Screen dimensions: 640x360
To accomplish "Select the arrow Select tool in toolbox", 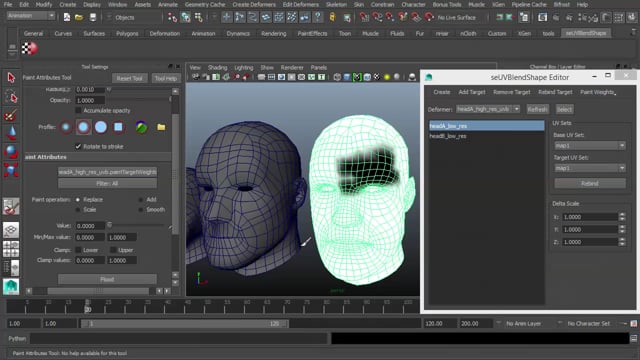I will click(x=11, y=78).
